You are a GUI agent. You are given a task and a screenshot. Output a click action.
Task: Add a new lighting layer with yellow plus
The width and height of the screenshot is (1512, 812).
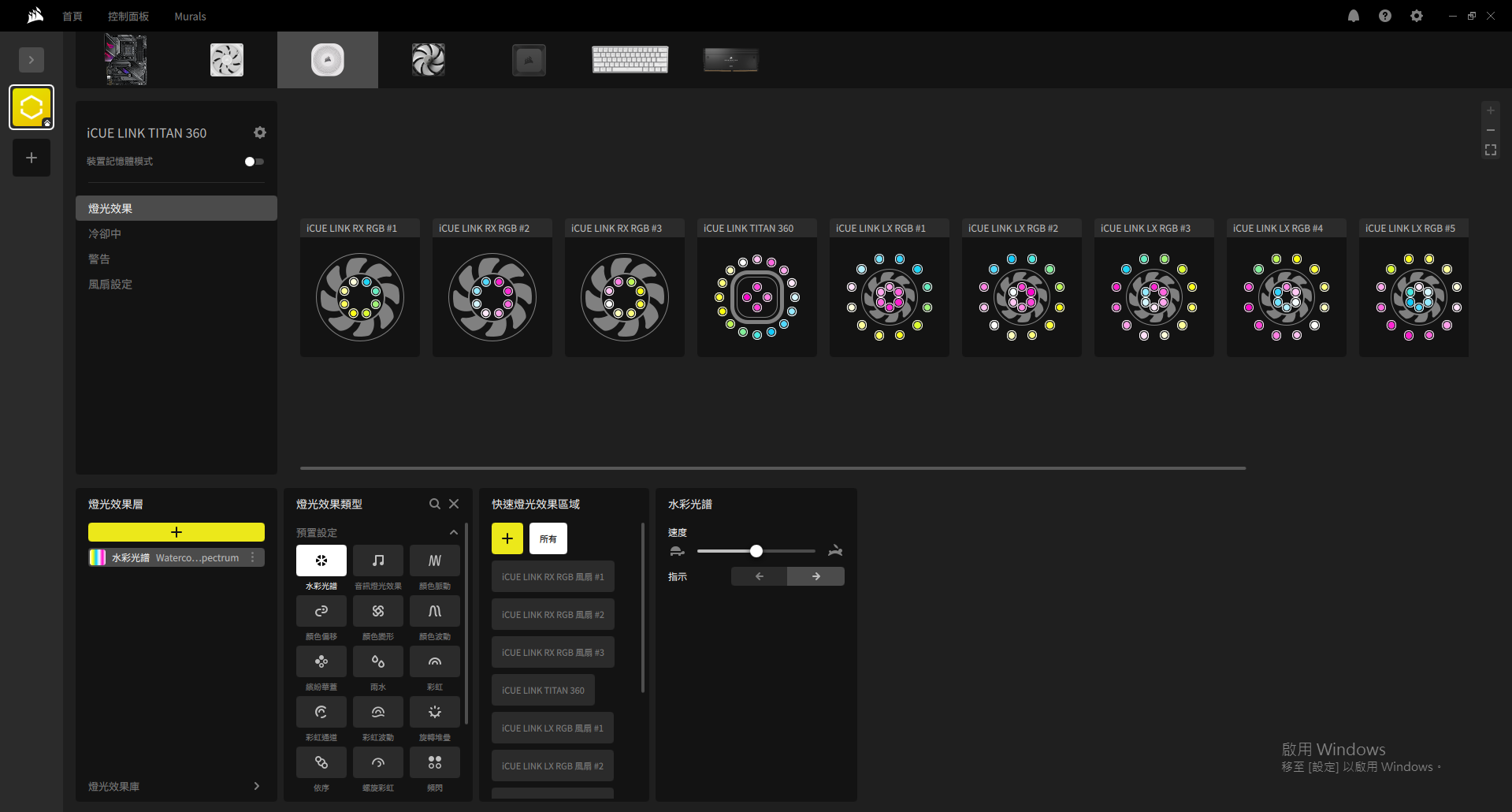(176, 532)
